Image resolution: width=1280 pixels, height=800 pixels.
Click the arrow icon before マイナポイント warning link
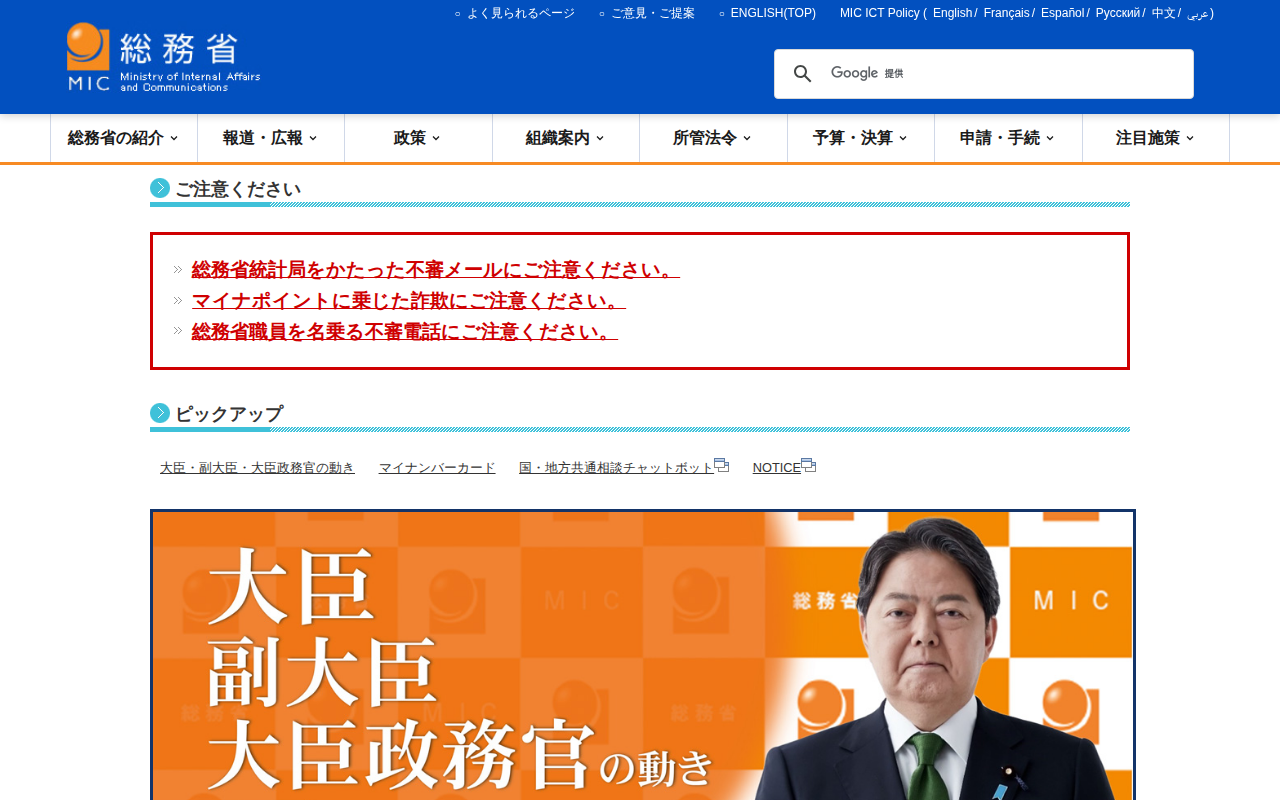[x=178, y=300]
